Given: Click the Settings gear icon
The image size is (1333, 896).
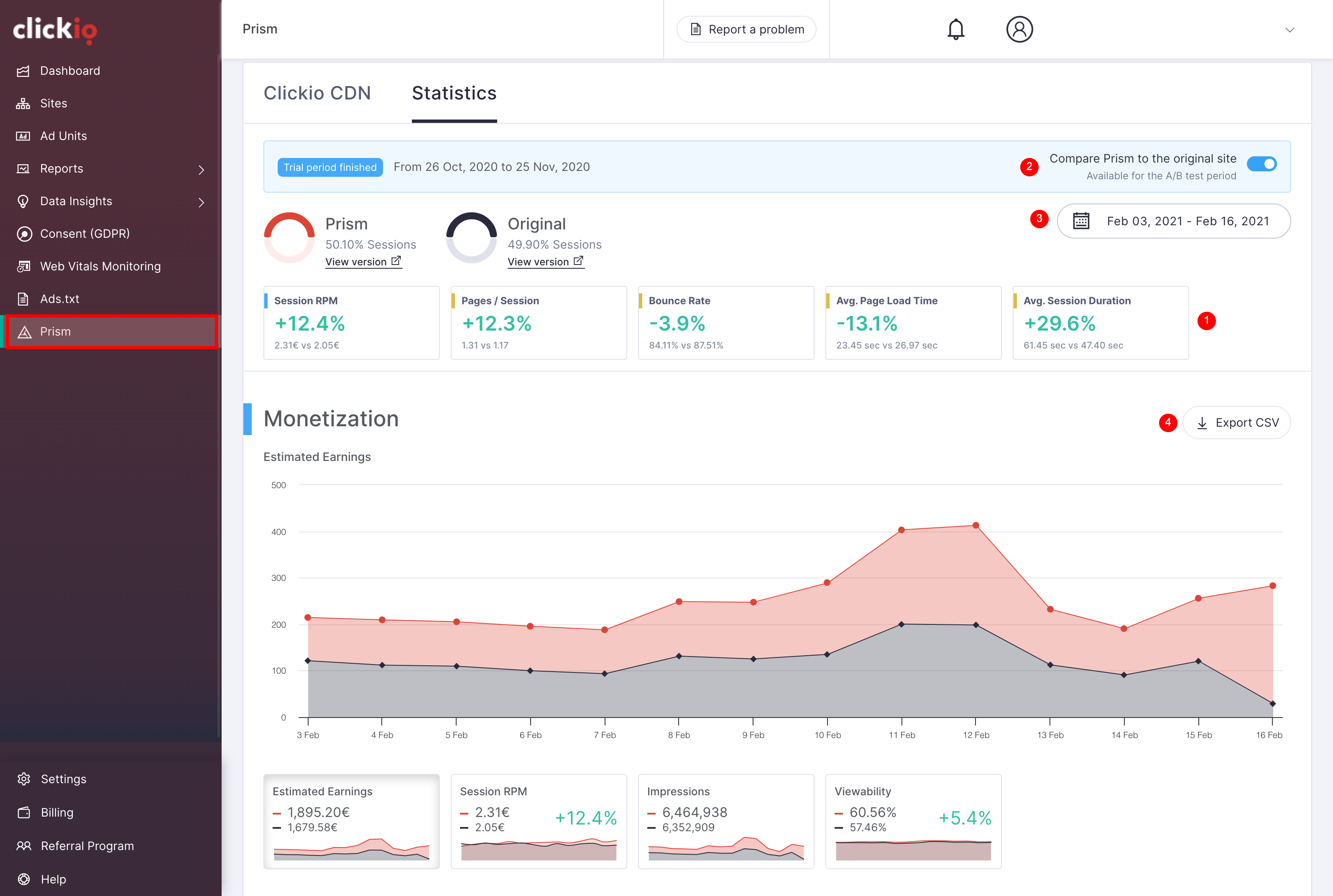Looking at the screenshot, I should coord(24,779).
